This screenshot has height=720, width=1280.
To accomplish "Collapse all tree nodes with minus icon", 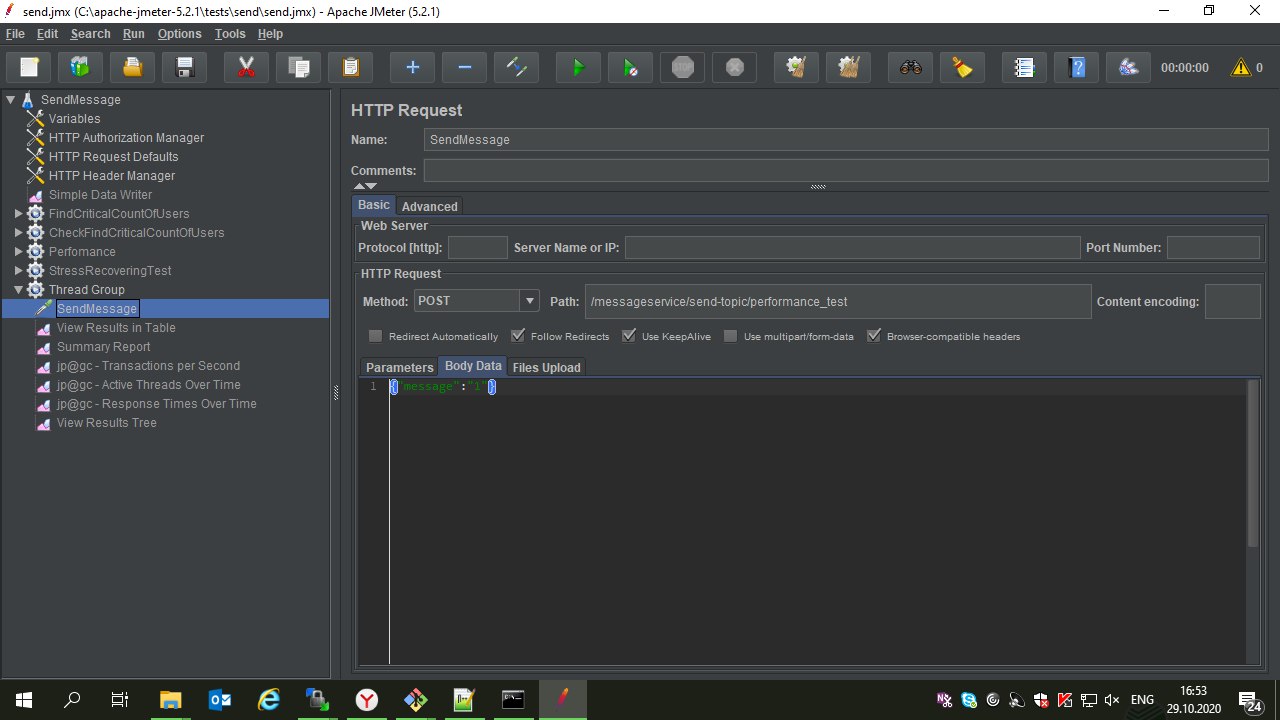I will point(464,68).
